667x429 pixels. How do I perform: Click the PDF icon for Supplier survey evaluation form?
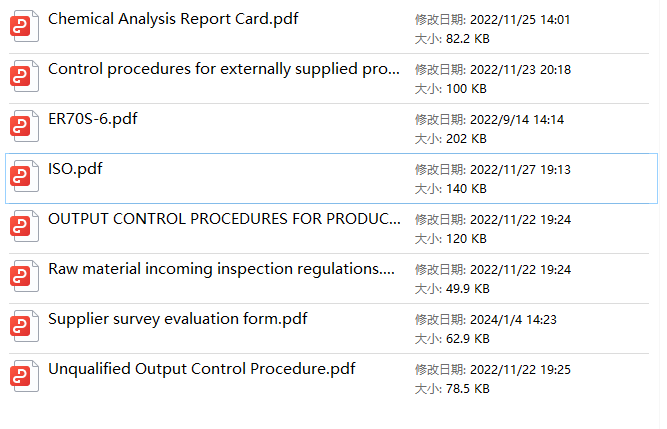point(24,327)
